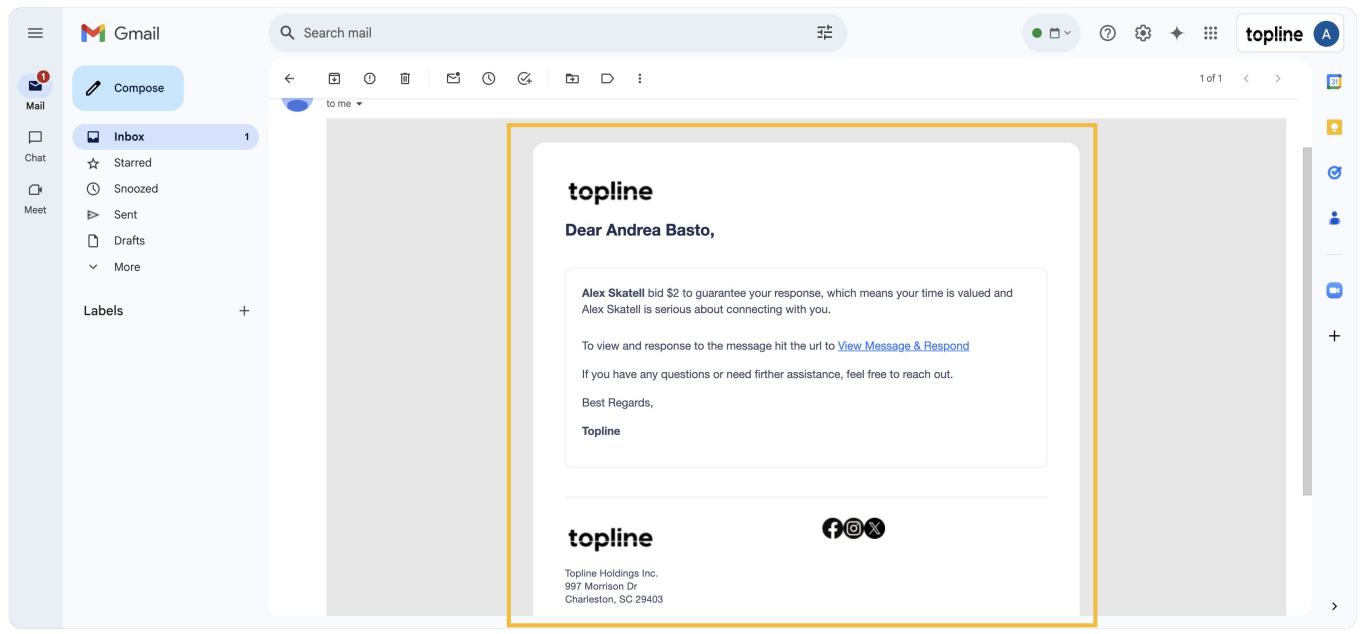Open Google Keep side panel
This screenshot has width=1366, height=634.
(1334, 127)
